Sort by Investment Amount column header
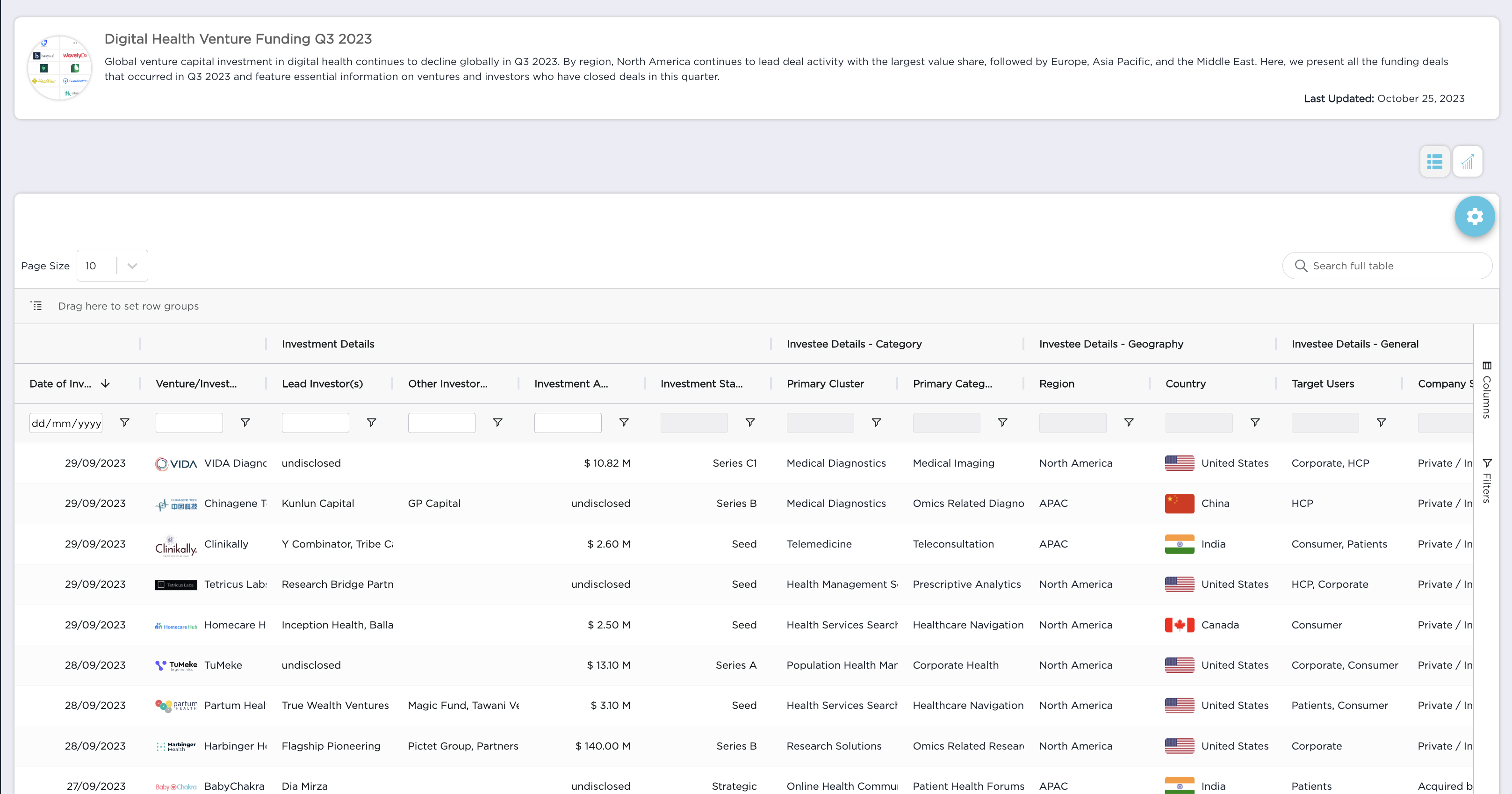The width and height of the screenshot is (1512, 794). pos(571,384)
